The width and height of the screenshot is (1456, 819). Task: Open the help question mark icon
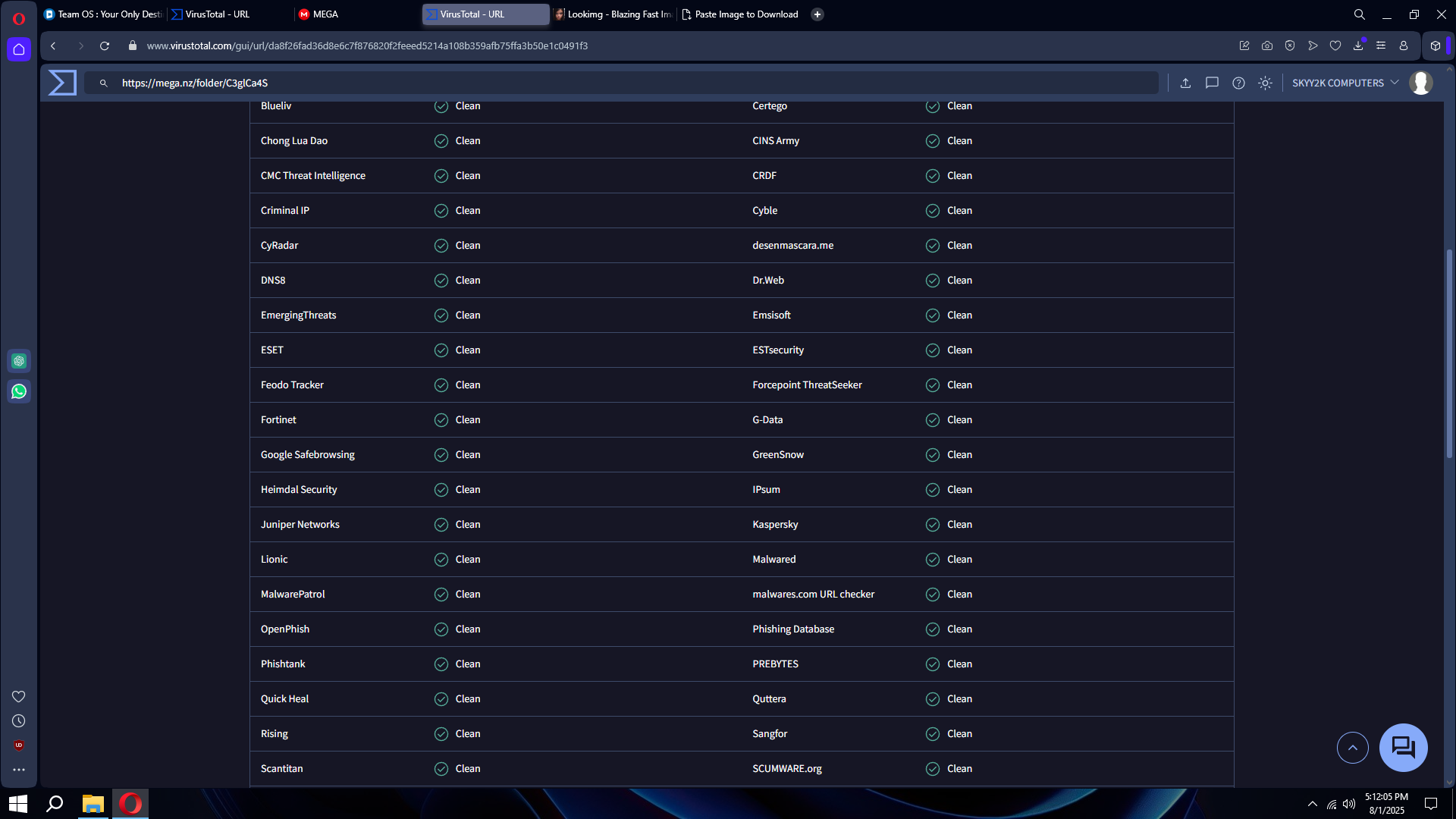(x=1238, y=83)
